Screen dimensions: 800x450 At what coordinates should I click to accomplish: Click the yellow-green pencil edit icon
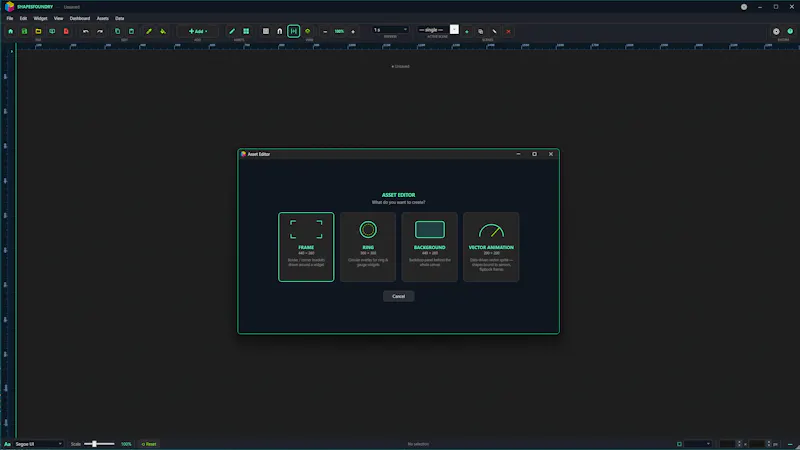(149, 31)
